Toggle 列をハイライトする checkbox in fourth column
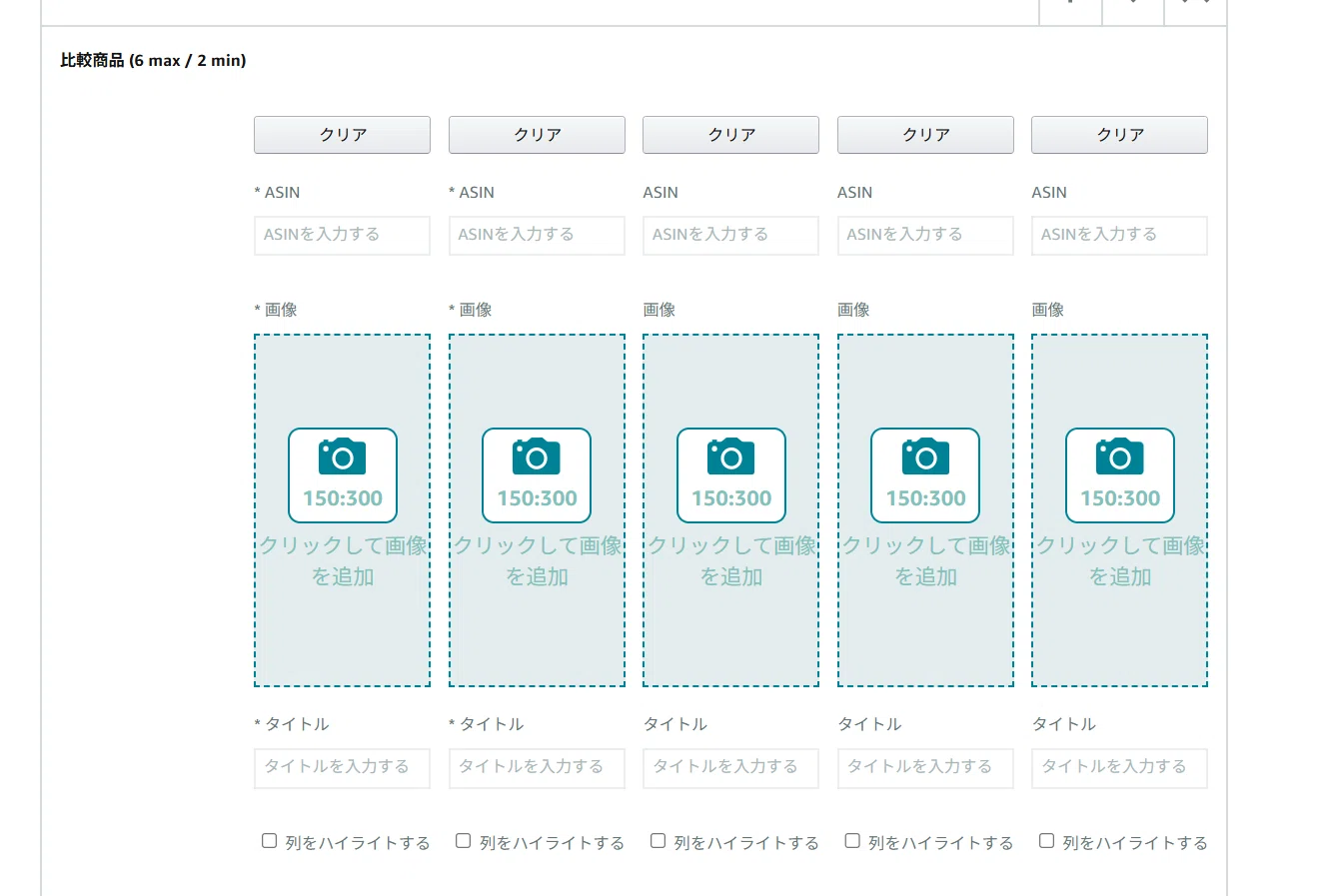Image resolution: width=1323 pixels, height=896 pixels. [852, 841]
